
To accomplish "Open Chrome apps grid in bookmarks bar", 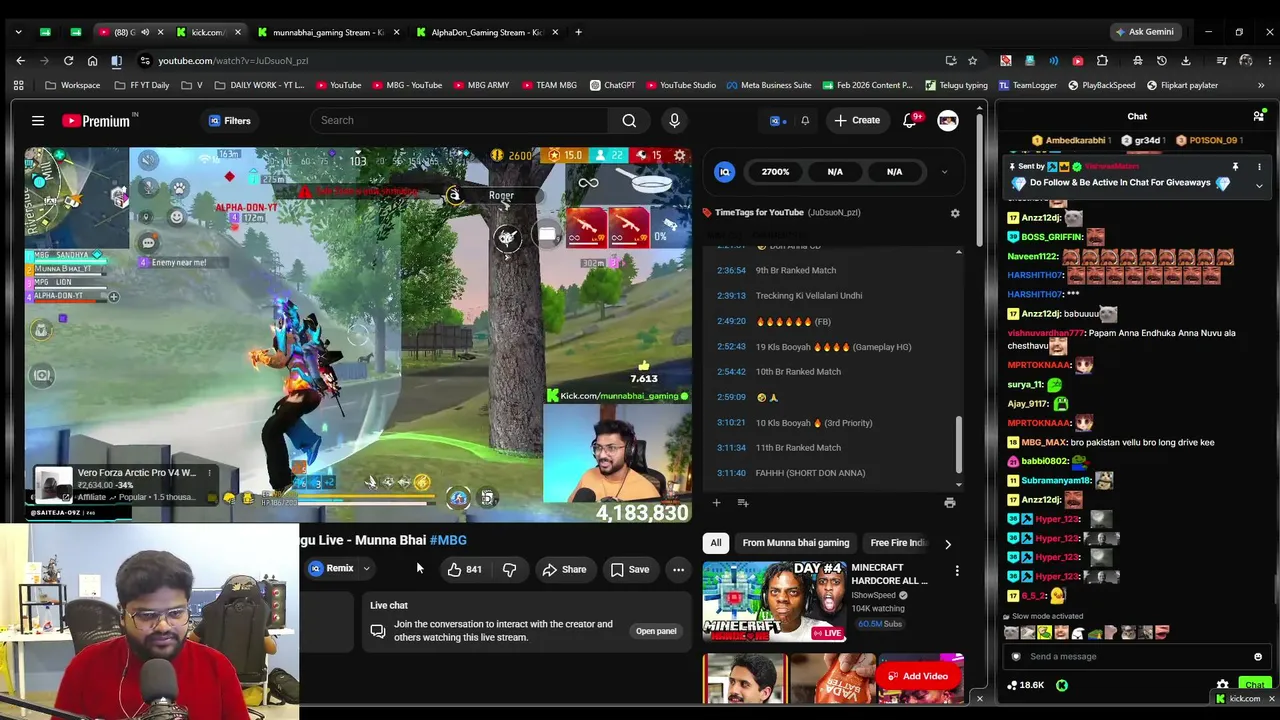I will [x=18, y=85].
